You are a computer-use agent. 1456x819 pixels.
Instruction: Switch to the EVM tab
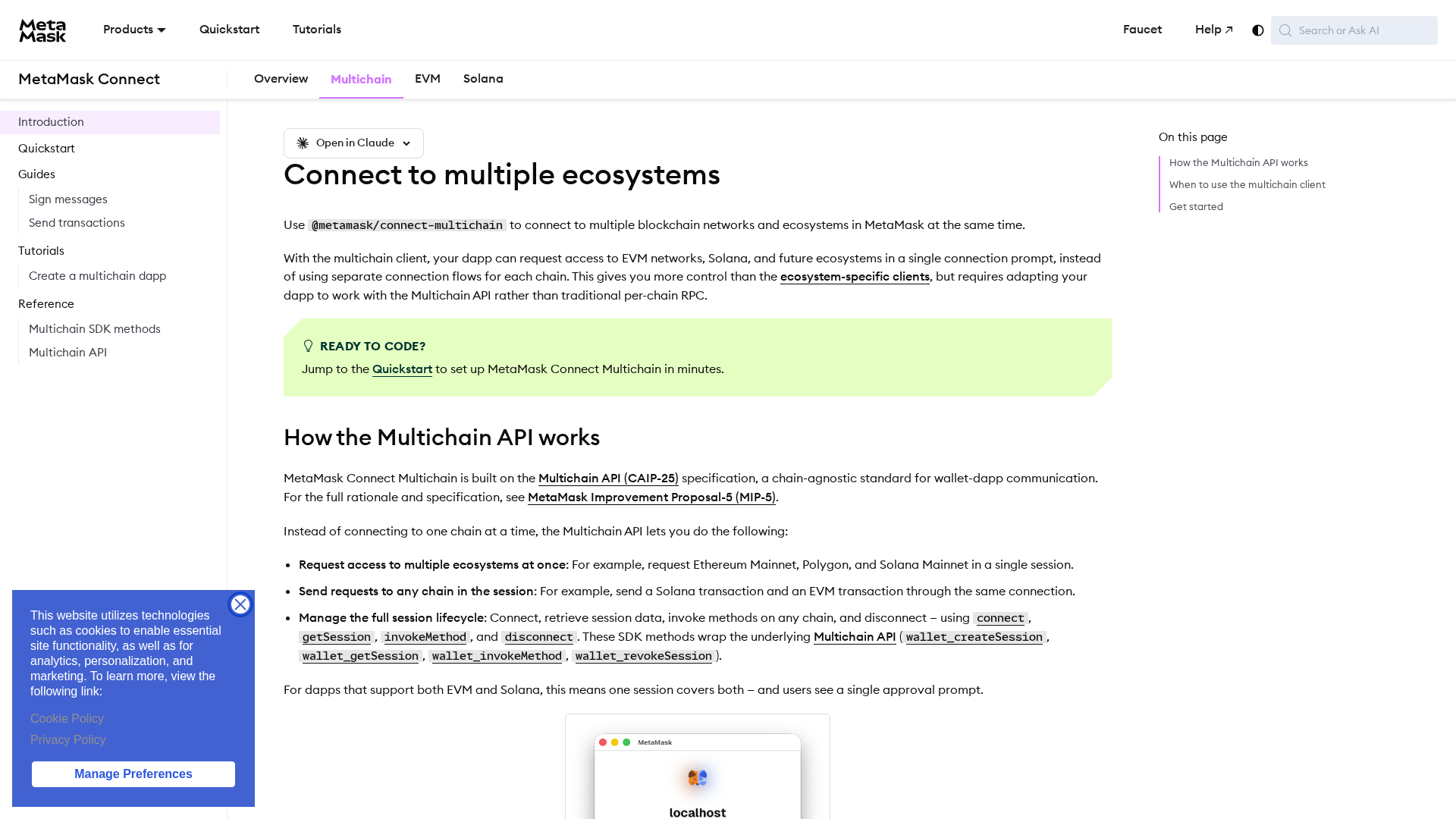tap(428, 79)
